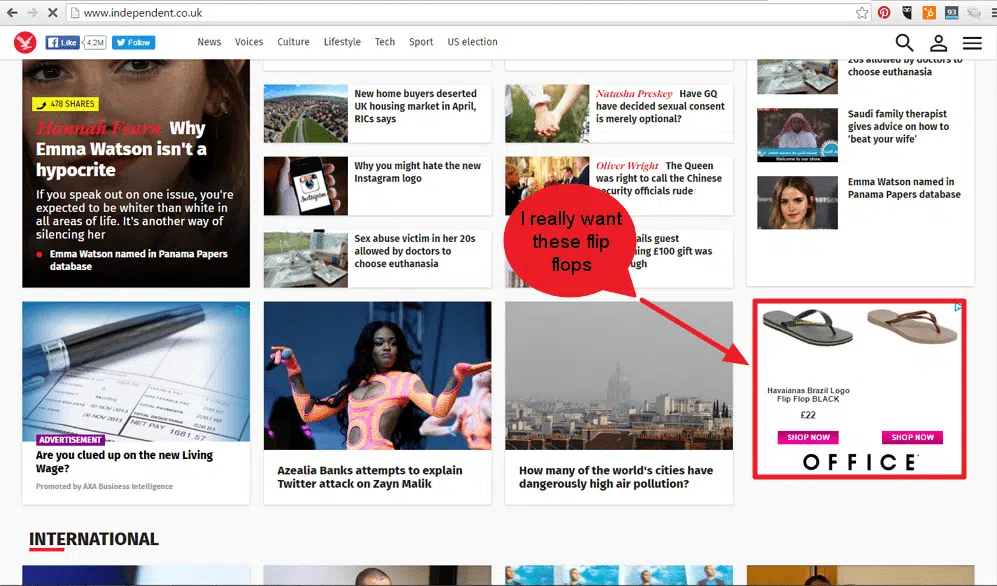Image resolution: width=997 pixels, height=586 pixels.
Task: Bookmark page with the star icon
Action: point(862,13)
